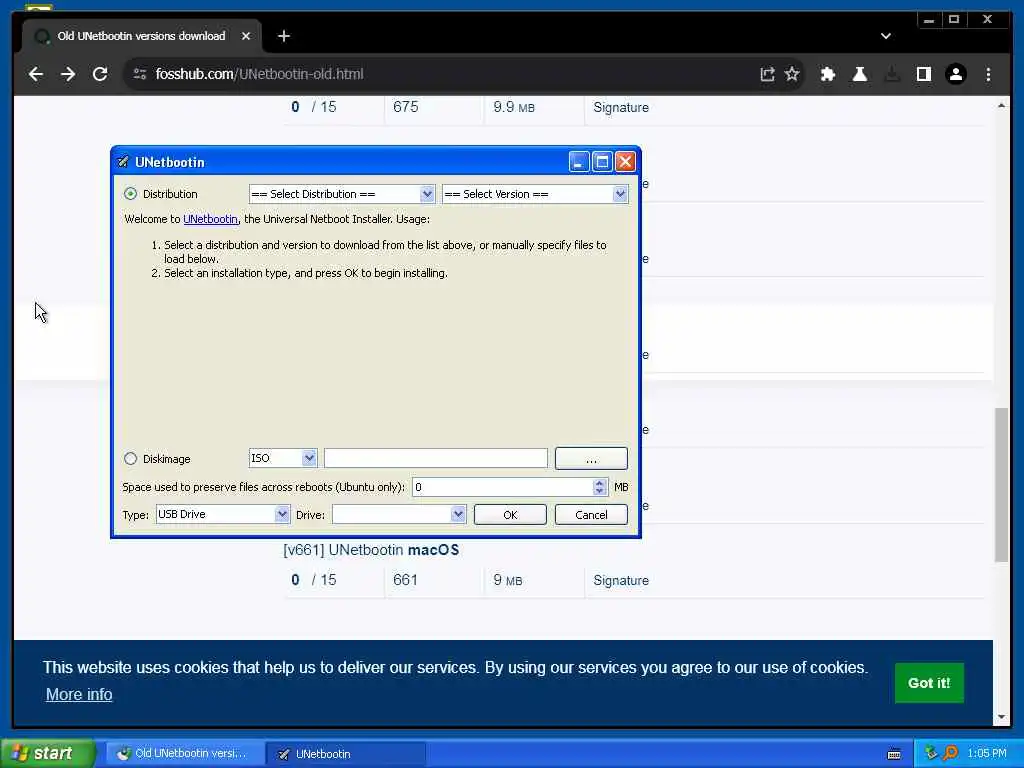Switch to UNetbootin taskbar item
1024x768 pixels.
(346, 754)
